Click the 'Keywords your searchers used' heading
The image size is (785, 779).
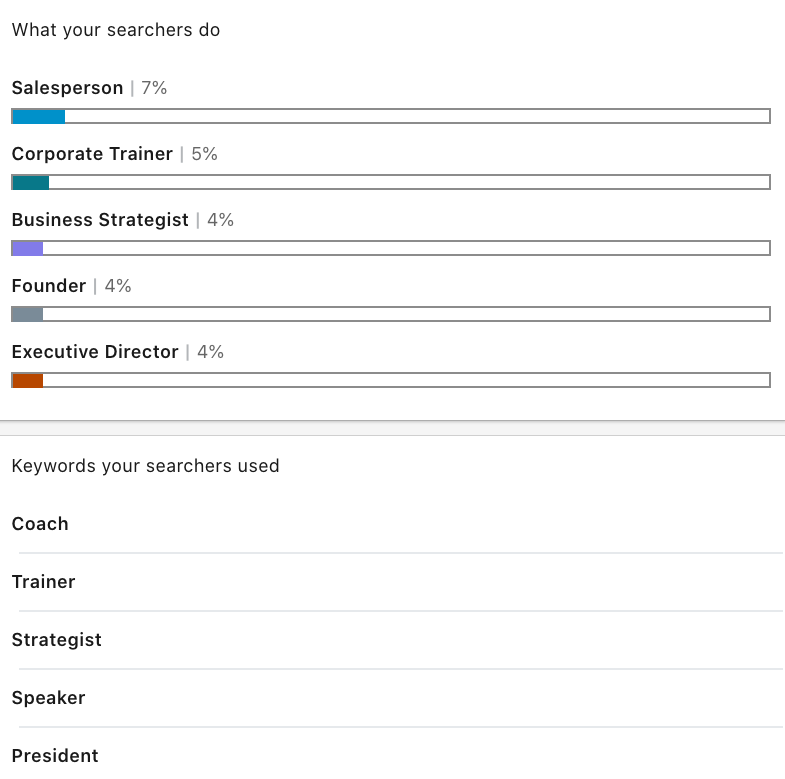(145, 466)
